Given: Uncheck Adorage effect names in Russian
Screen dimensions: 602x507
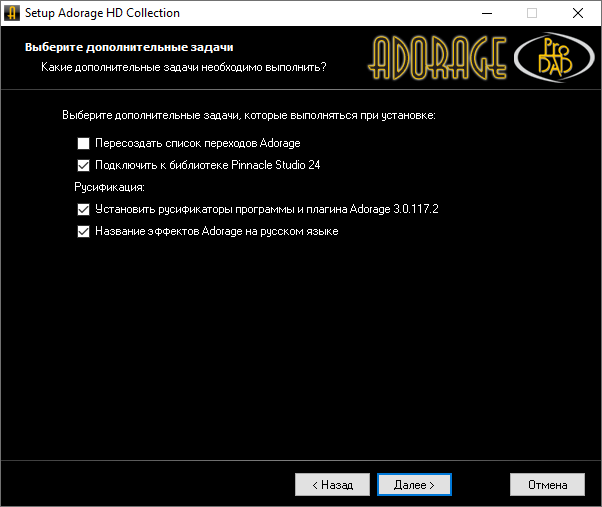Looking at the screenshot, I should click(x=83, y=231).
